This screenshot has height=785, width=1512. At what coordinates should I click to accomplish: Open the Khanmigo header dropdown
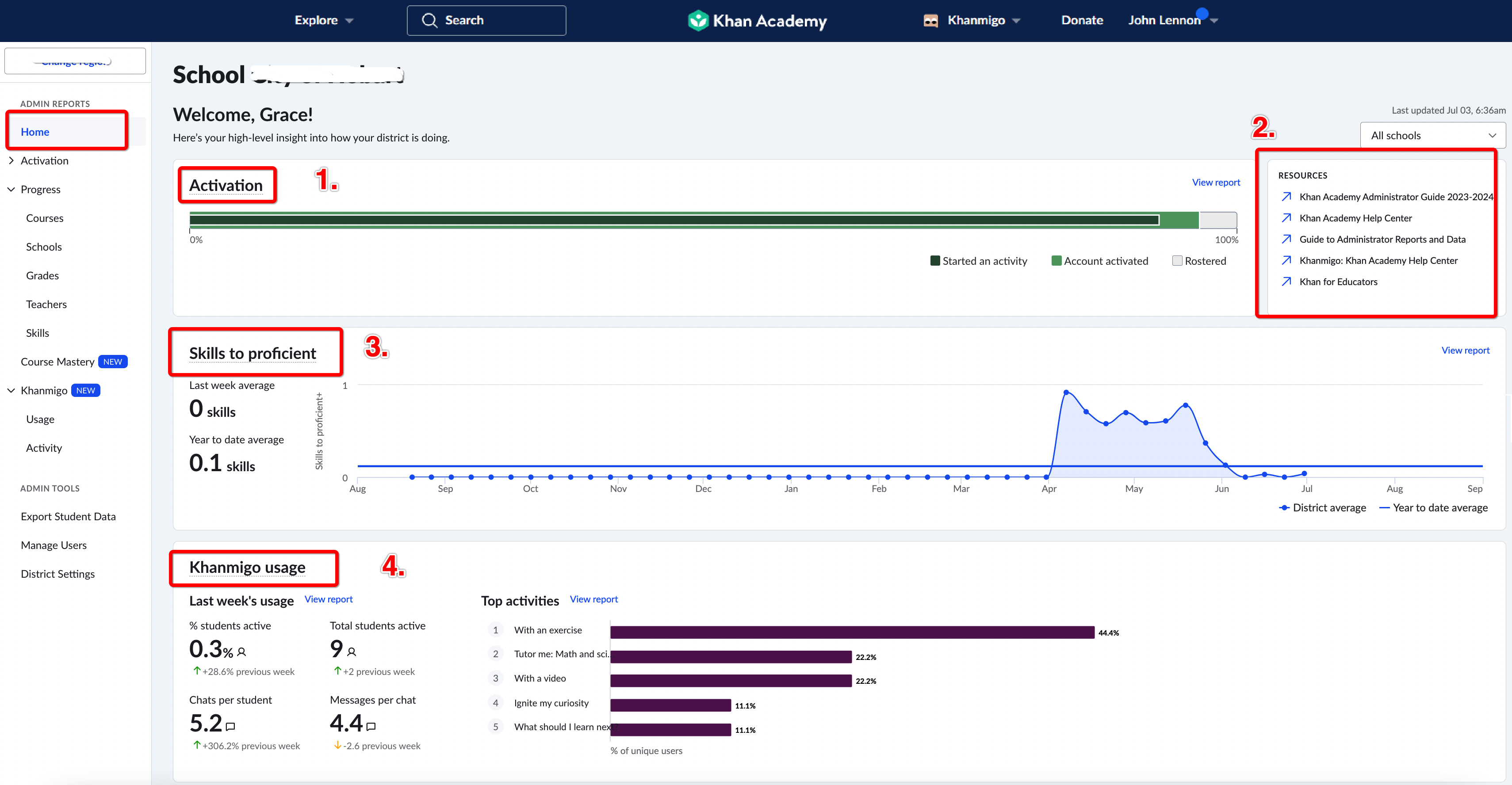click(x=984, y=20)
